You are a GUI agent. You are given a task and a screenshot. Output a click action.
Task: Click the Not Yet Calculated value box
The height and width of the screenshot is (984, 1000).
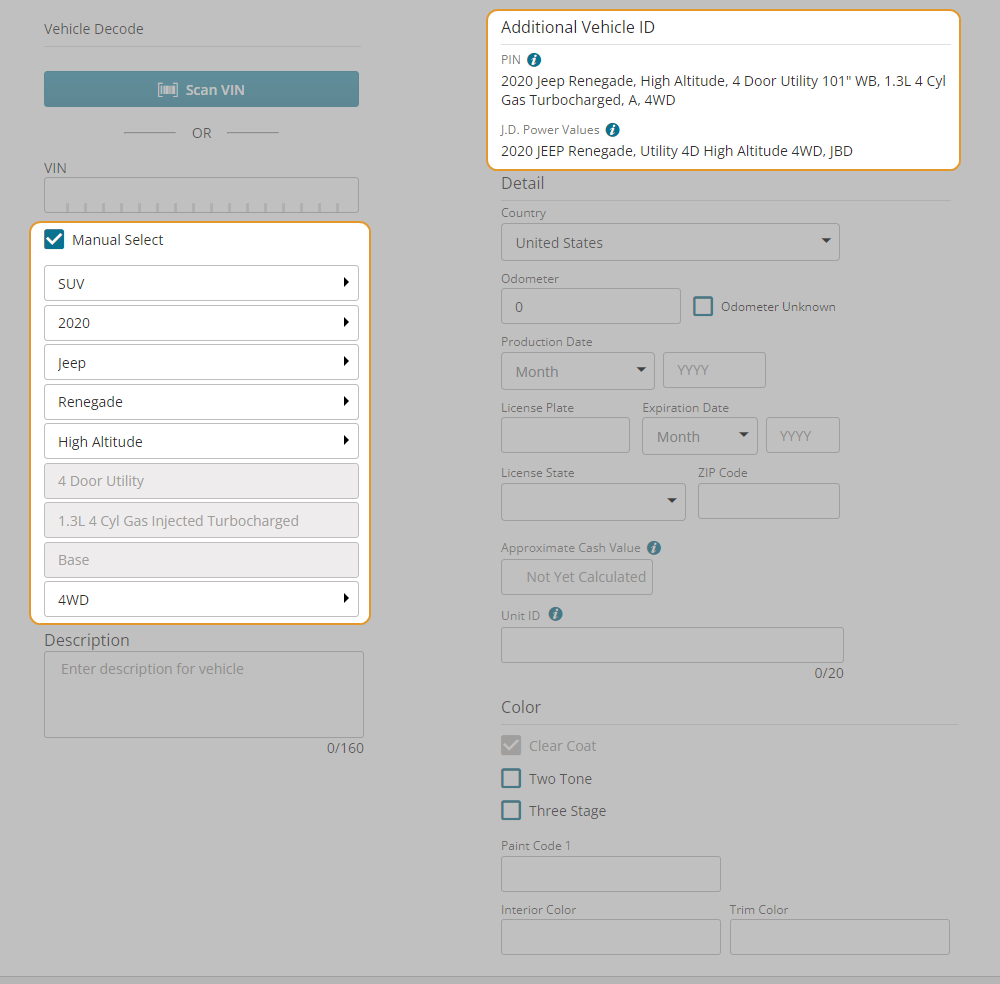point(577,577)
